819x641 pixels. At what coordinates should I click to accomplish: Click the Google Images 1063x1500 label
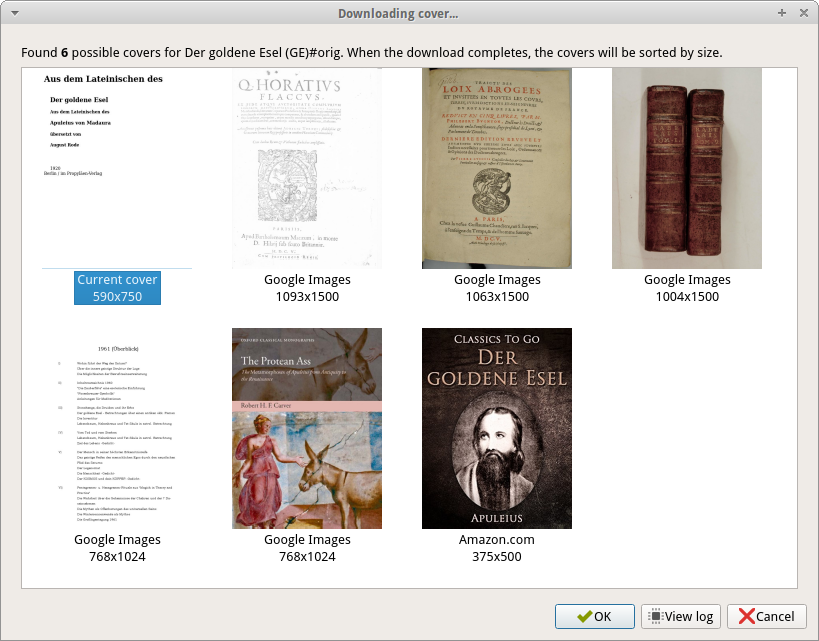(x=497, y=288)
